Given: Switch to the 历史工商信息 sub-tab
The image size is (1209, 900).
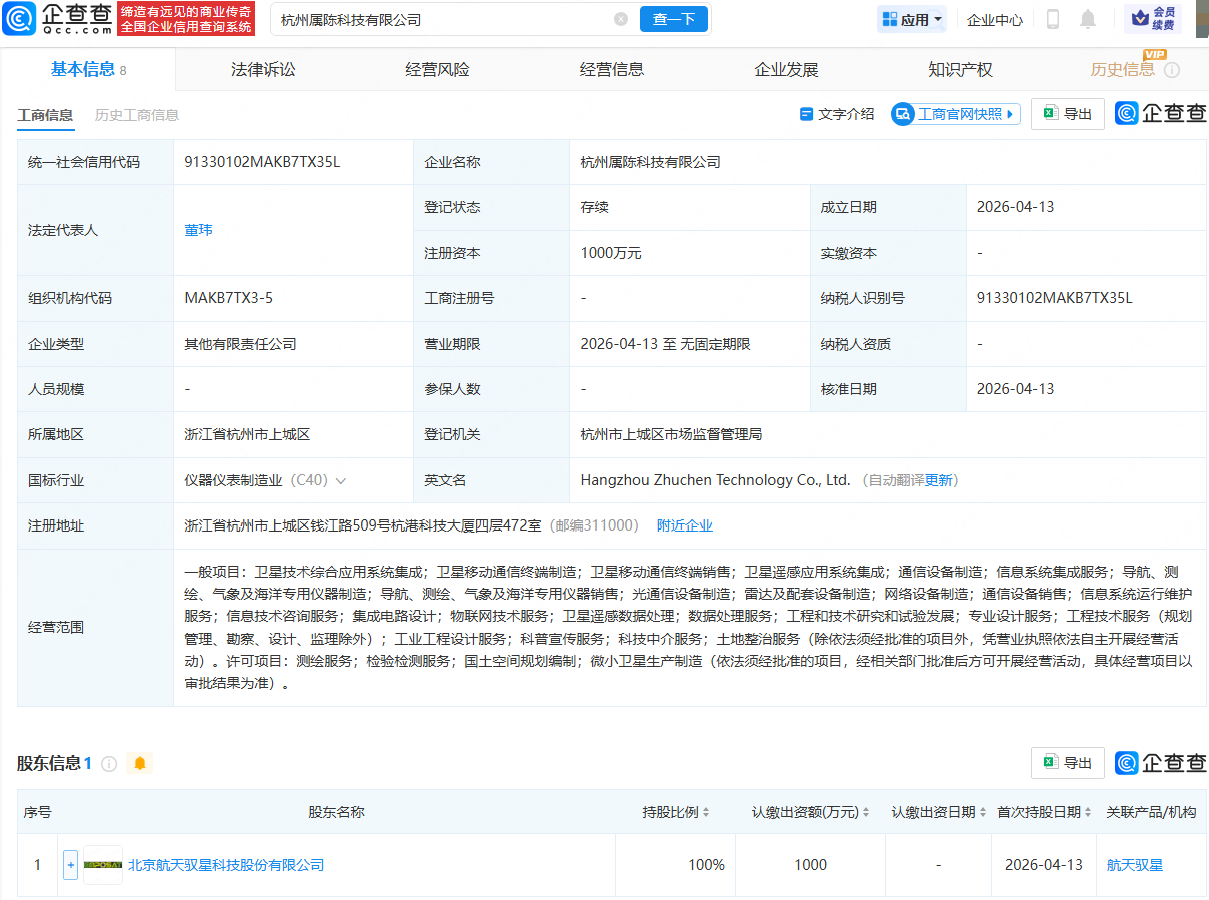Looking at the screenshot, I should click(x=137, y=115).
